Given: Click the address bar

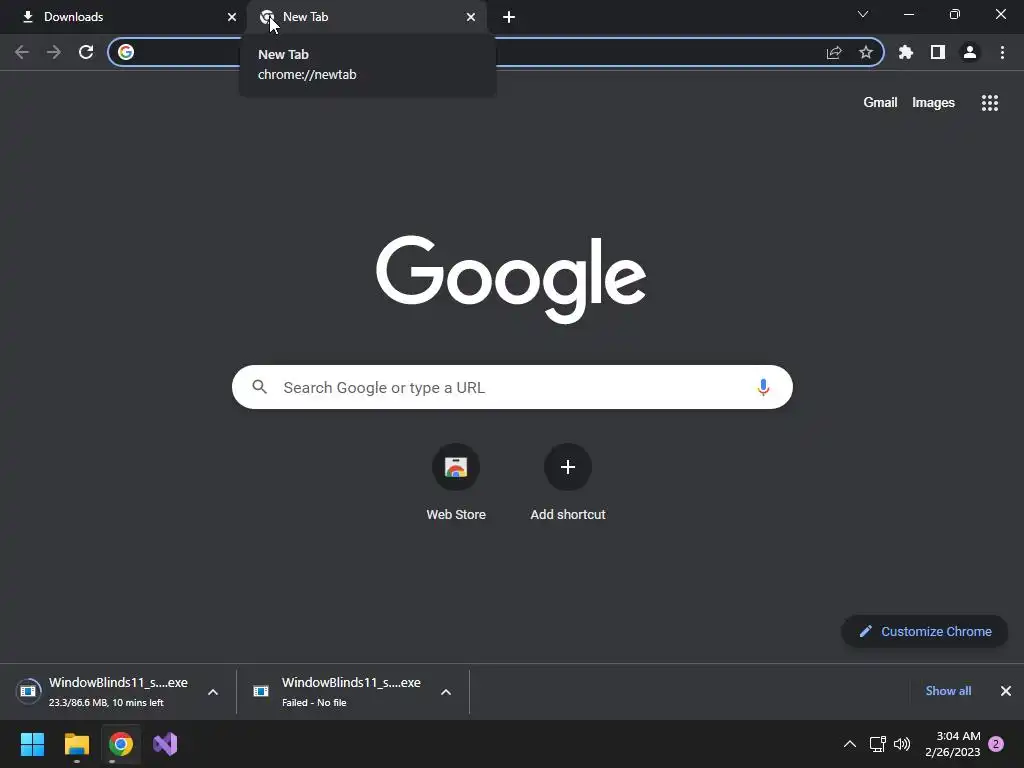Looking at the screenshot, I should click(x=496, y=52).
